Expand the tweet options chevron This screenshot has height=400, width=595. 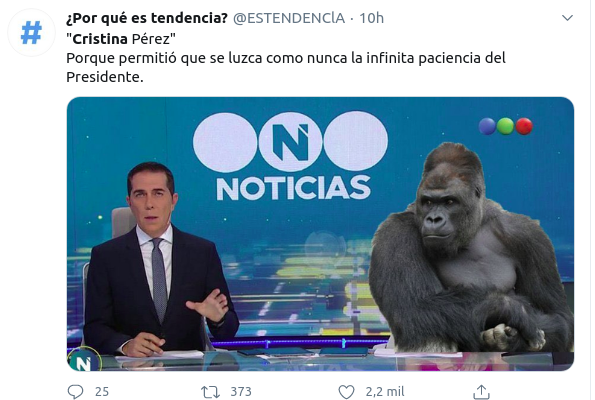click(x=567, y=18)
